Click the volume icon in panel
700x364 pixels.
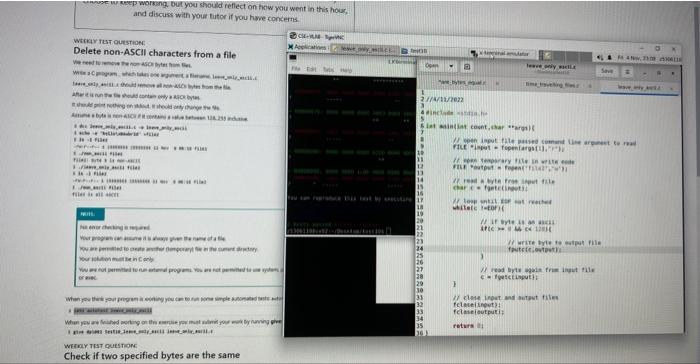(x=600, y=57)
